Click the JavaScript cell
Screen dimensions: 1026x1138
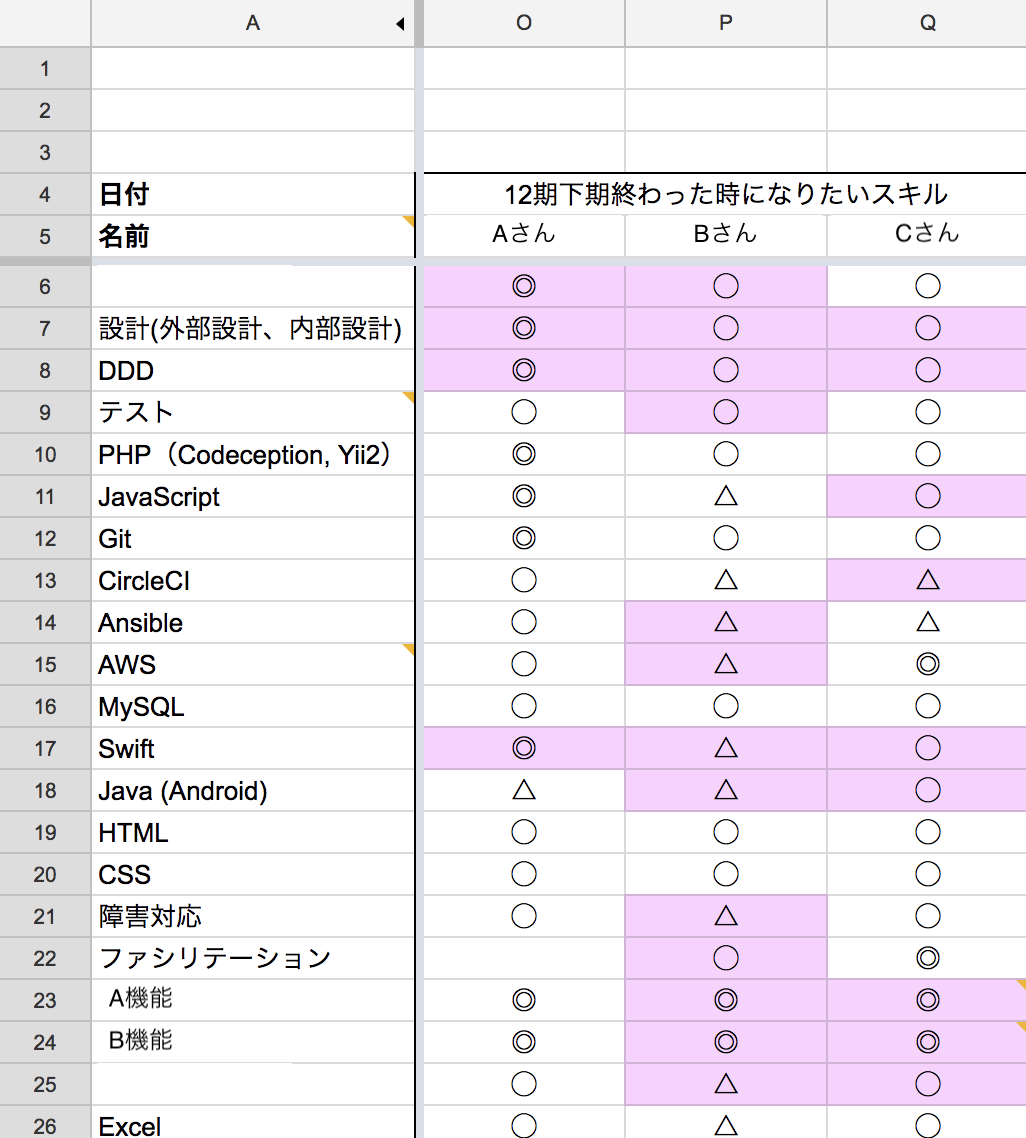coord(253,497)
